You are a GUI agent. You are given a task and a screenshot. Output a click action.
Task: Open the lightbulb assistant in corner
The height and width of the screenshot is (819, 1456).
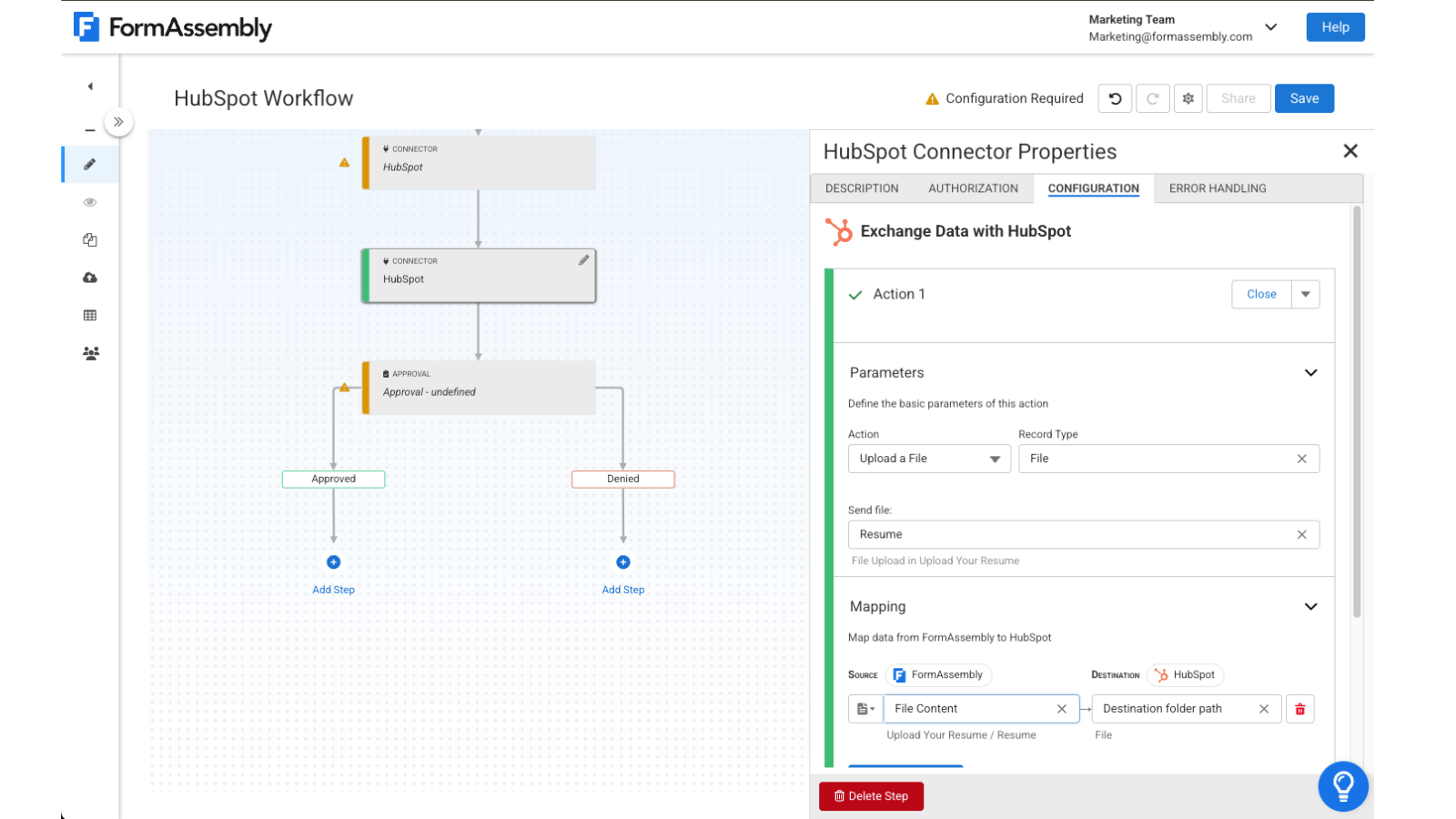click(x=1343, y=786)
